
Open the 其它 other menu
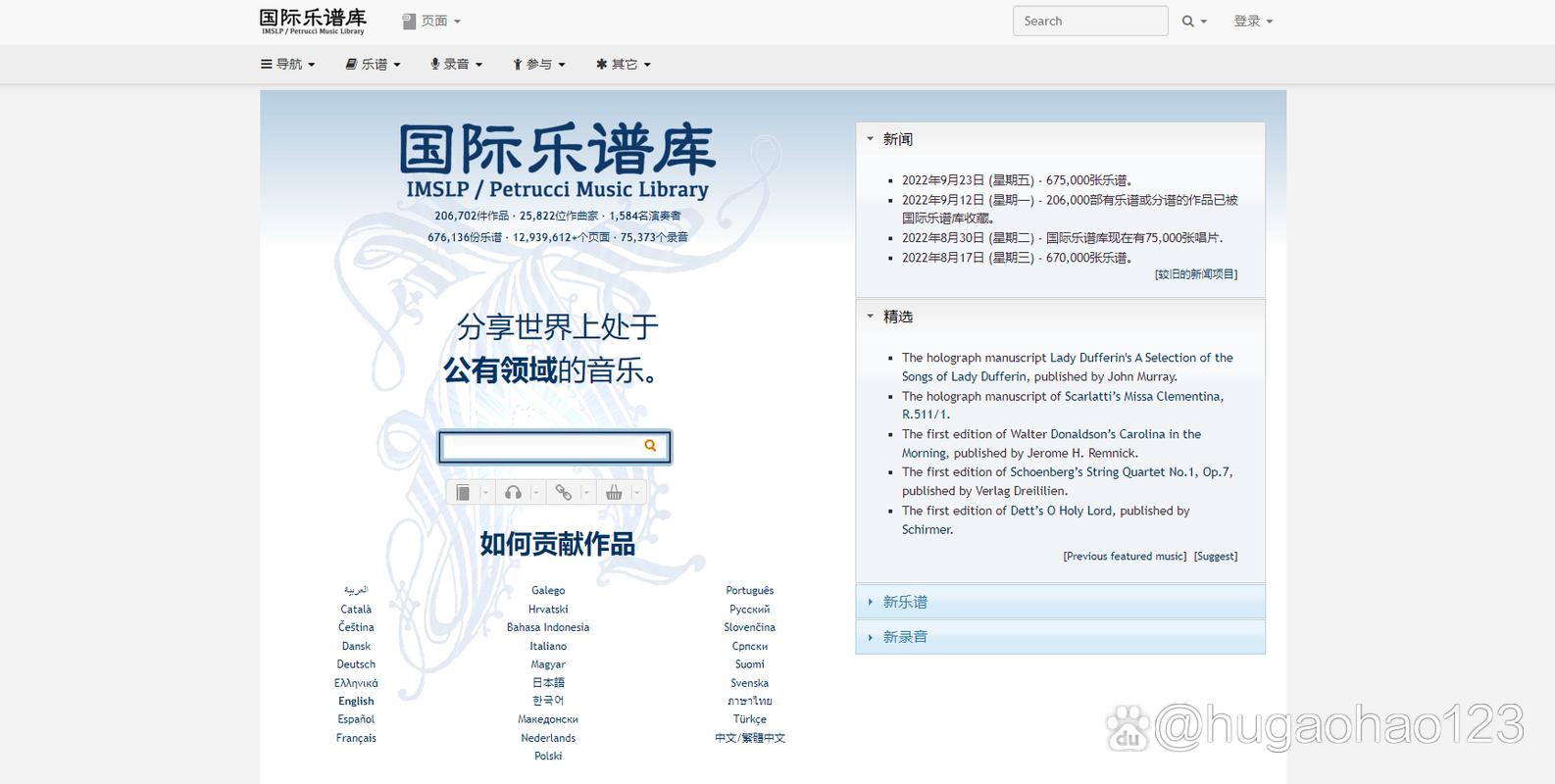624,64
